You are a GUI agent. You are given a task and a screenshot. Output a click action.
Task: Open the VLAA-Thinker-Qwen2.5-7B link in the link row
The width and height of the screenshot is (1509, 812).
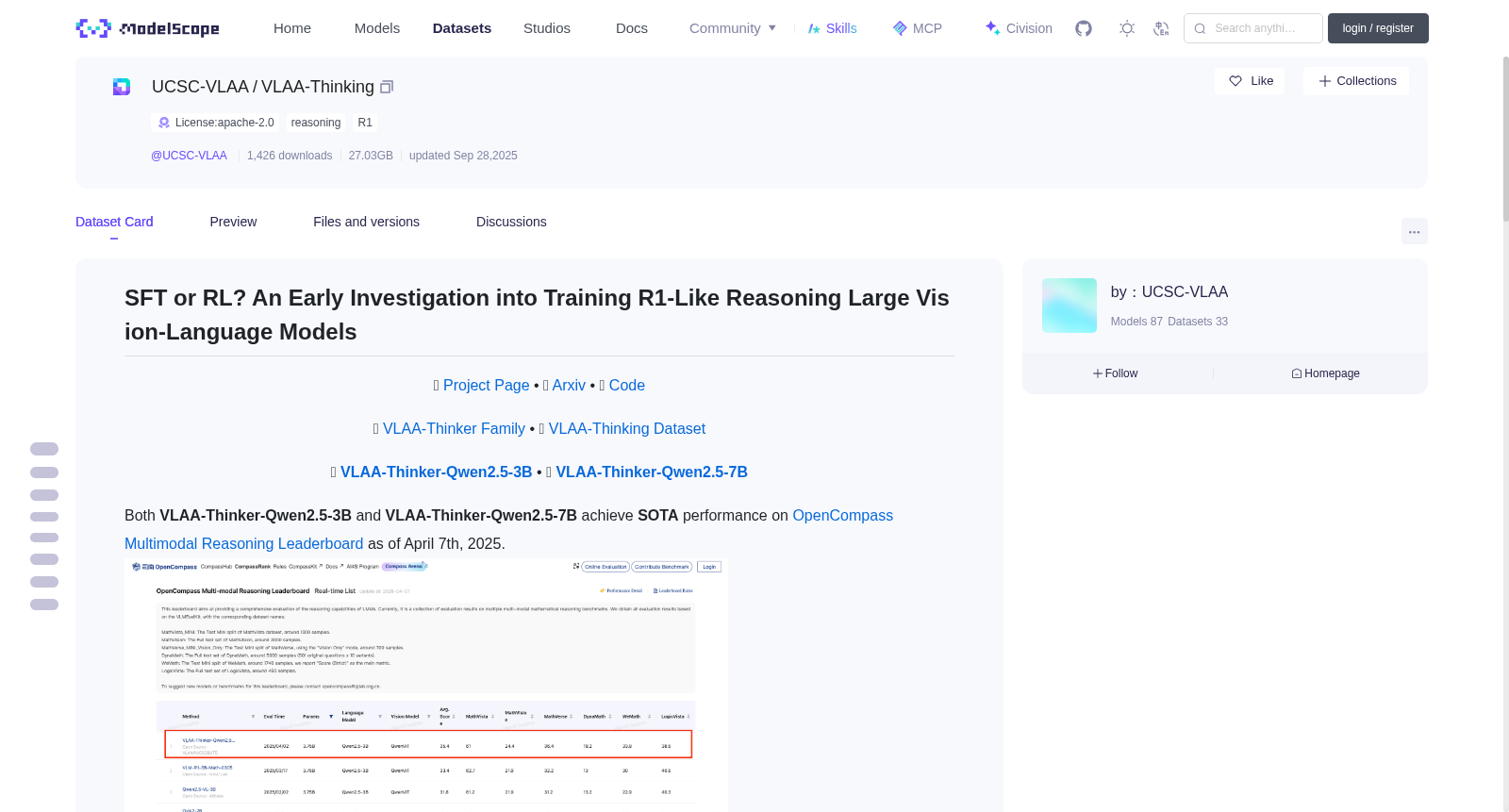point(652,472)
